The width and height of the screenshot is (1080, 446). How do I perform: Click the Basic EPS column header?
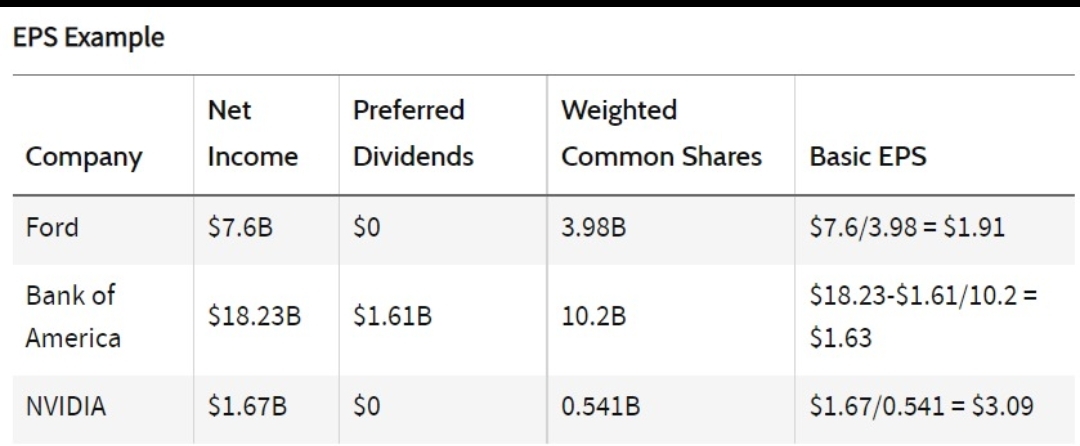(x=868, y=158)
